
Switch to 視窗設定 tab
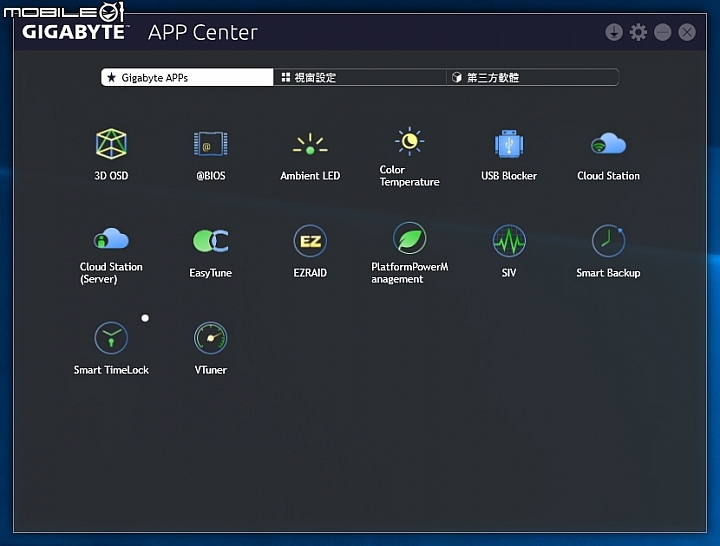(x=360, y=77)
